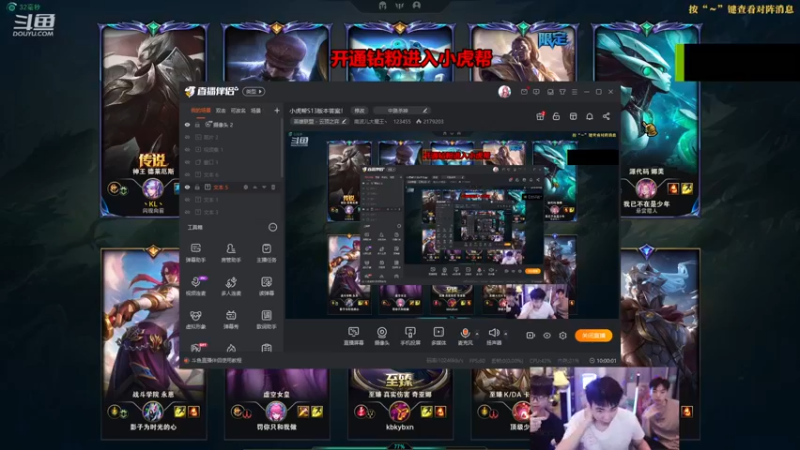Click the unlock padlock icon in header
Viewport: 800px width, 450px height.
(556, 116)
